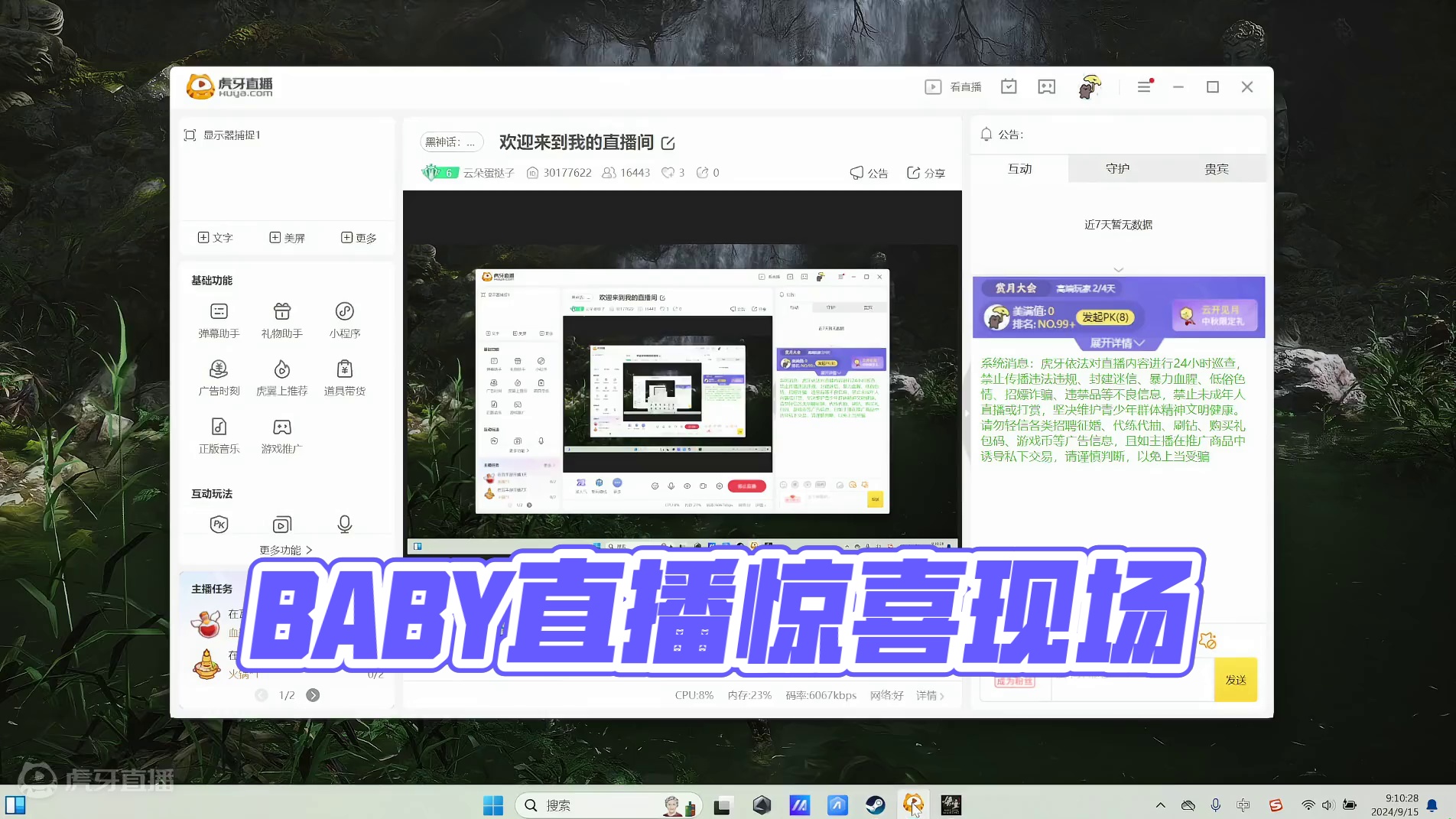The height and width of the screenshot is (819, 1456).
Task: Go to next page of 主播任务
Action: (x=313, y=695)
